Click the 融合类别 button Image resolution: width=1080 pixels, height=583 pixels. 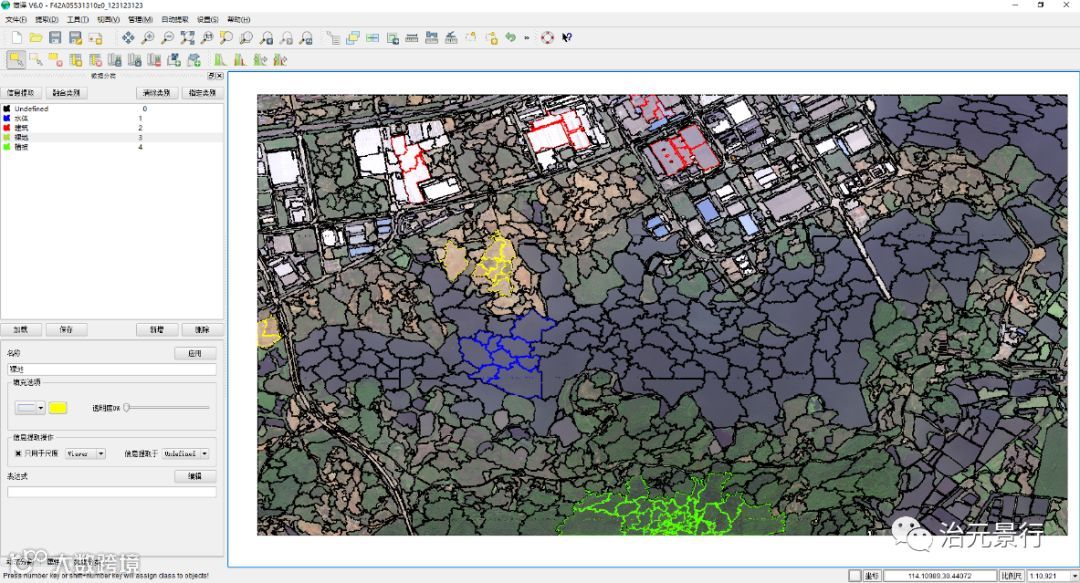pyautogui.click(x=66, y=92)
